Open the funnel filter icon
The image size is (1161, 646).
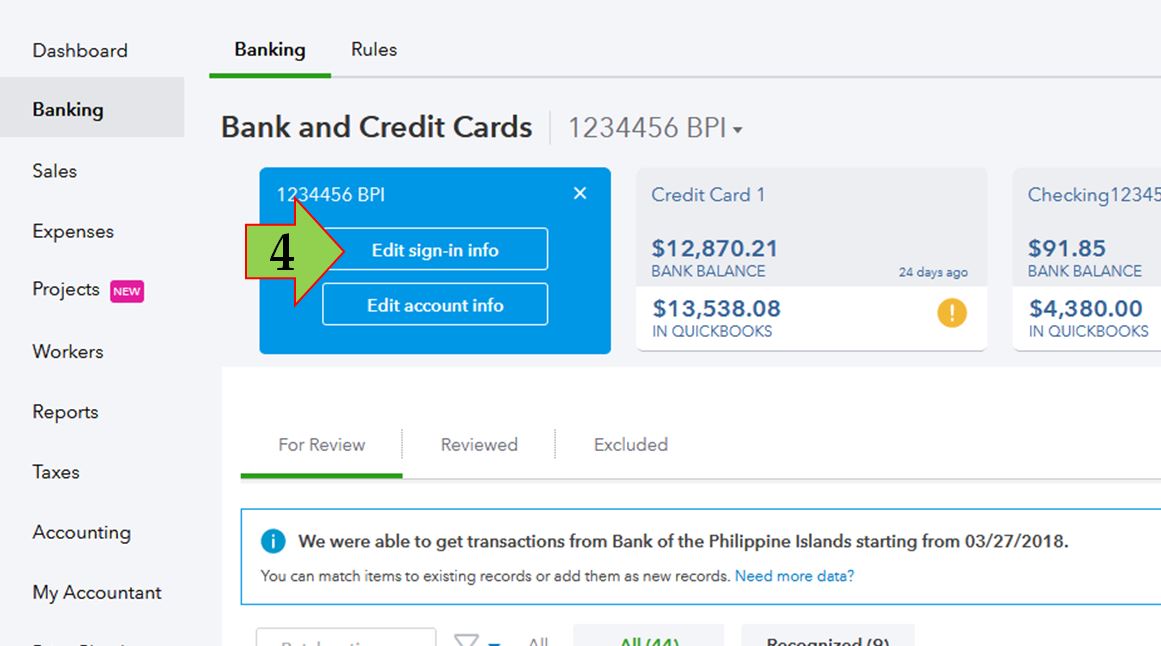(467, 640)
